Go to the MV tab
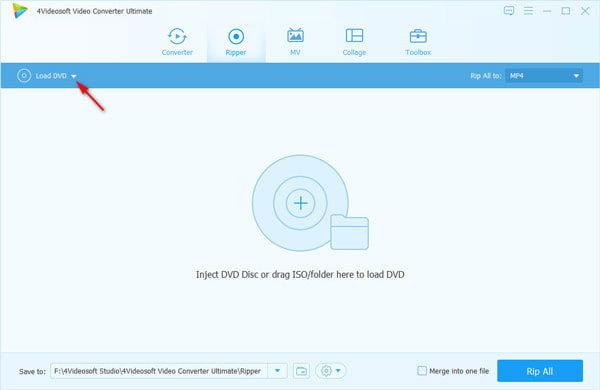600x390 pixels. point(295,42)
